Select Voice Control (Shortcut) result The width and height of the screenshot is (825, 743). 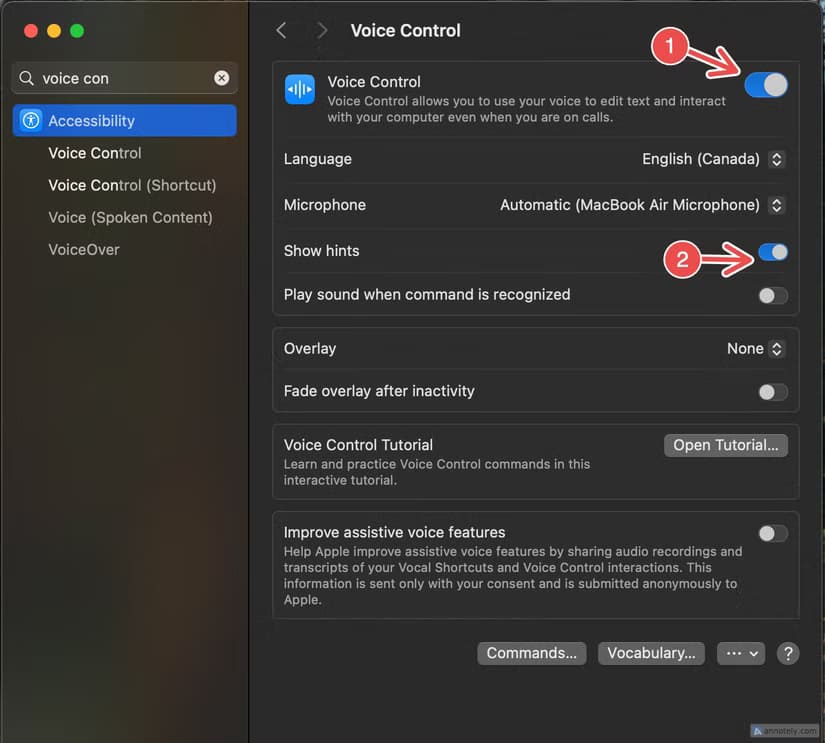(132, 185)
